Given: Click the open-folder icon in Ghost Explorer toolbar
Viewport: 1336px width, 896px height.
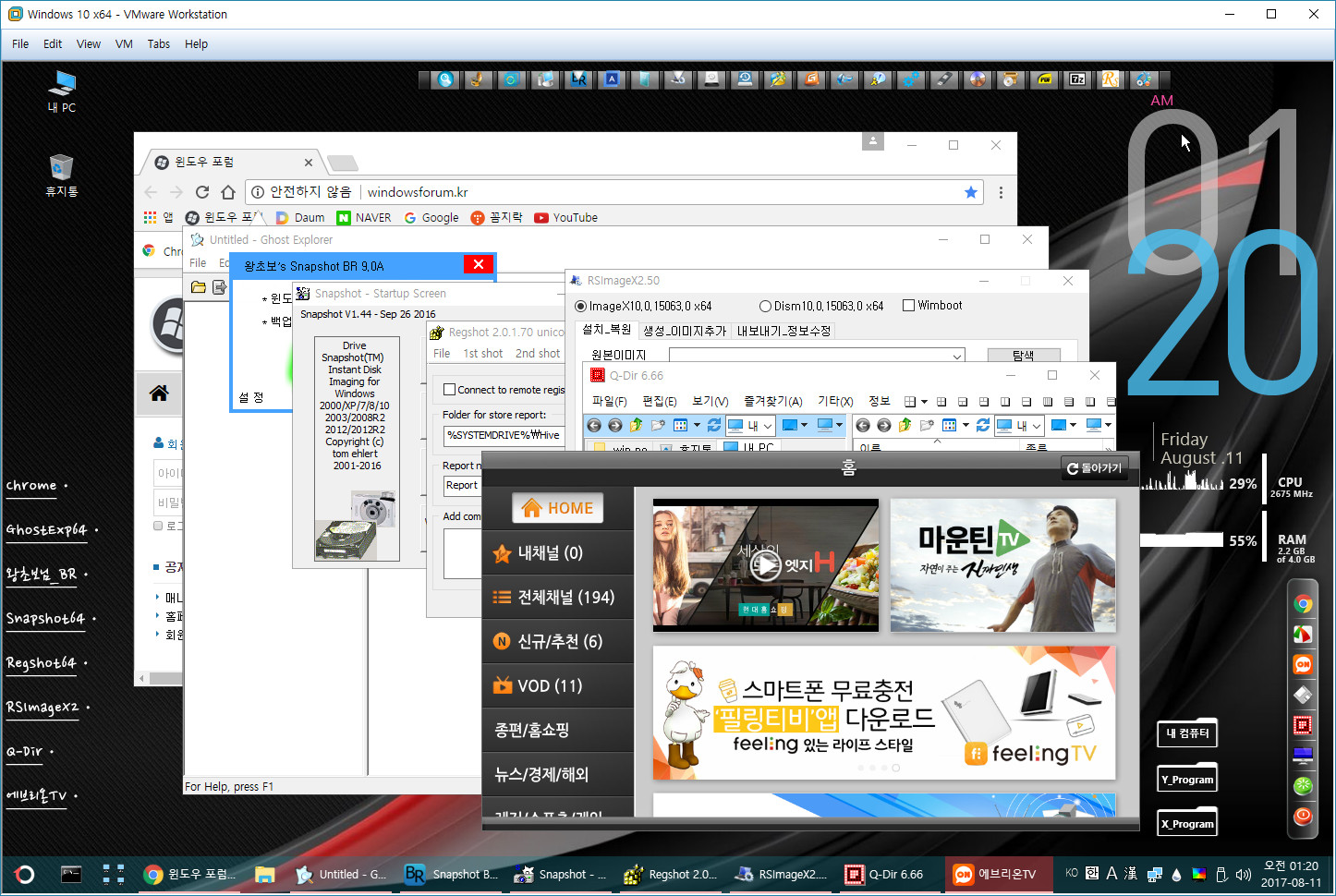Looking at the screenshot, I should pos(198,287).
